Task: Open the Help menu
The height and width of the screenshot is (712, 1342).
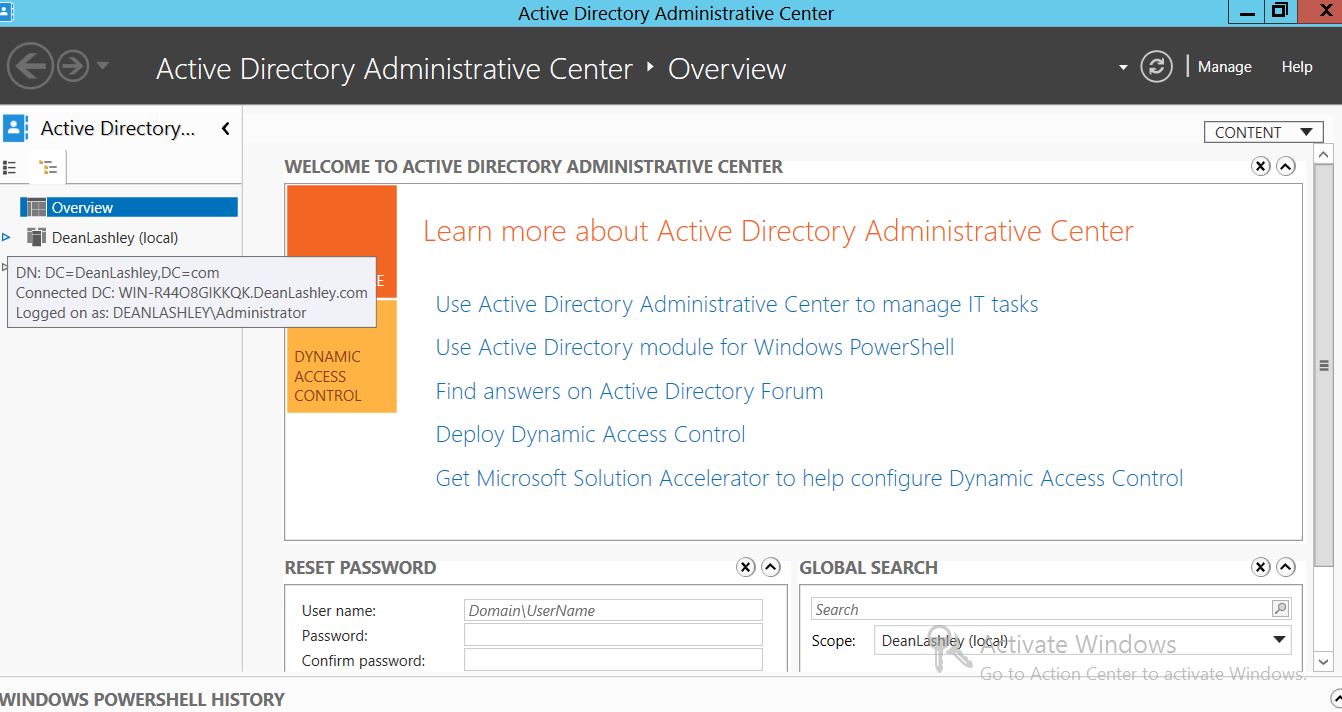Action: point(1296,67)
